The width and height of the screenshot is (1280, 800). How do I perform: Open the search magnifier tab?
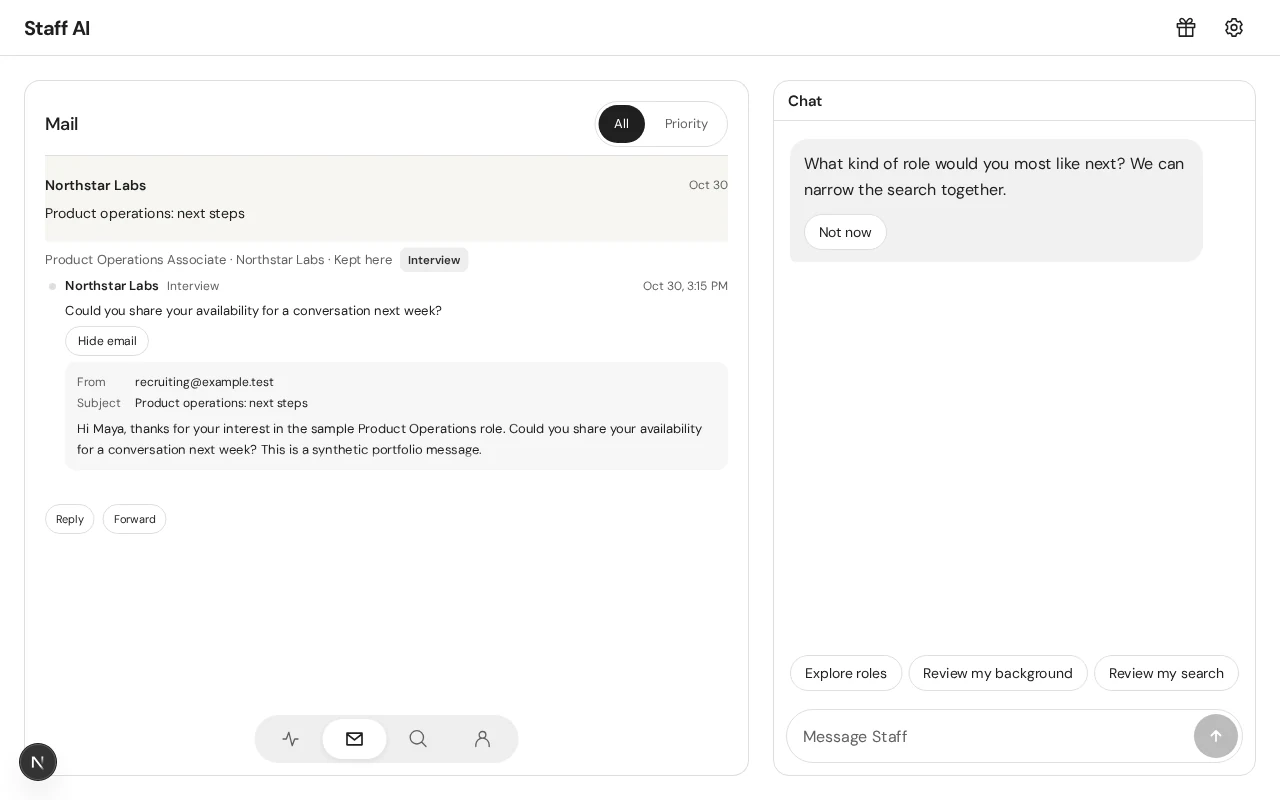(x=419, y=739)
